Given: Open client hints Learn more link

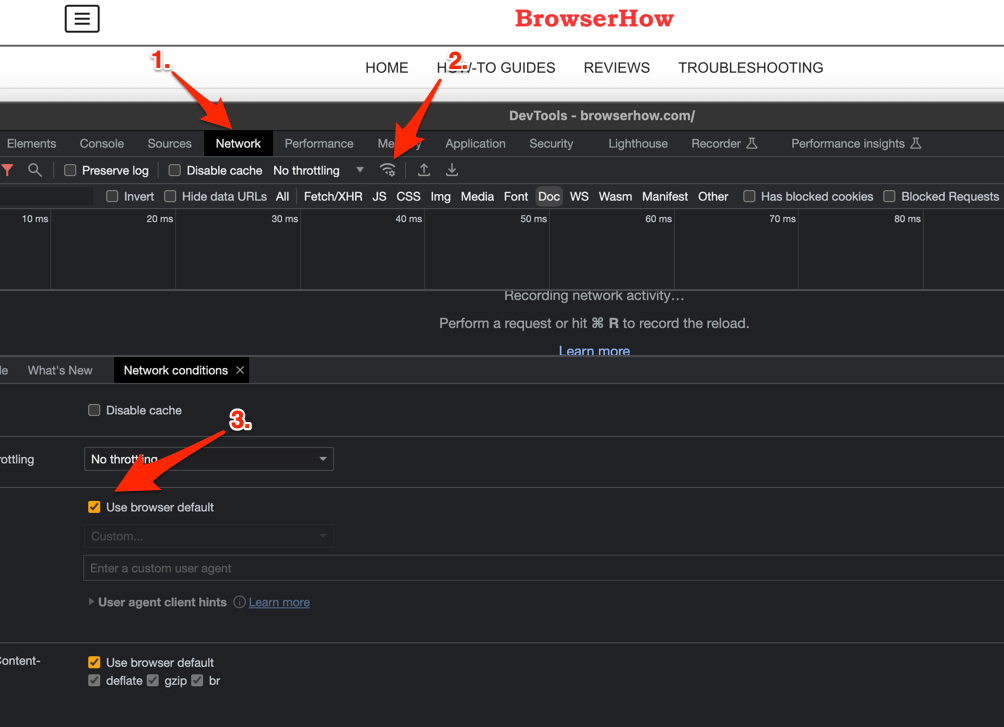Looking at the screenshot, I should pos(279,602).
